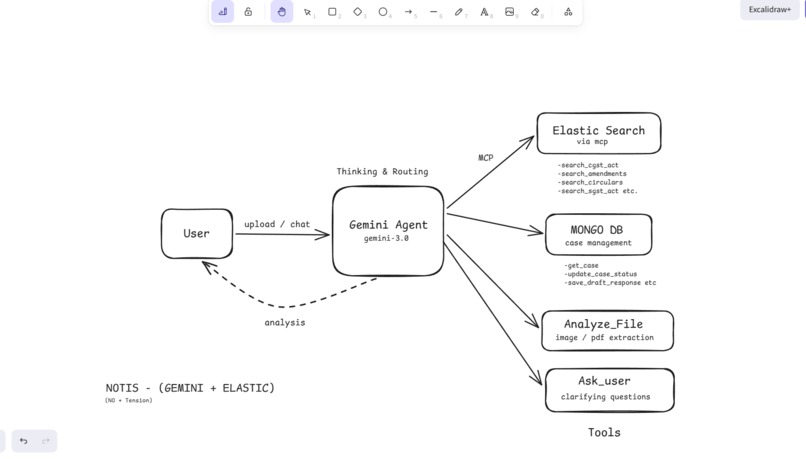Select the MONGO DB box
Image resolution: width=806 pixels, height=459 pixels.
point(599,234)
